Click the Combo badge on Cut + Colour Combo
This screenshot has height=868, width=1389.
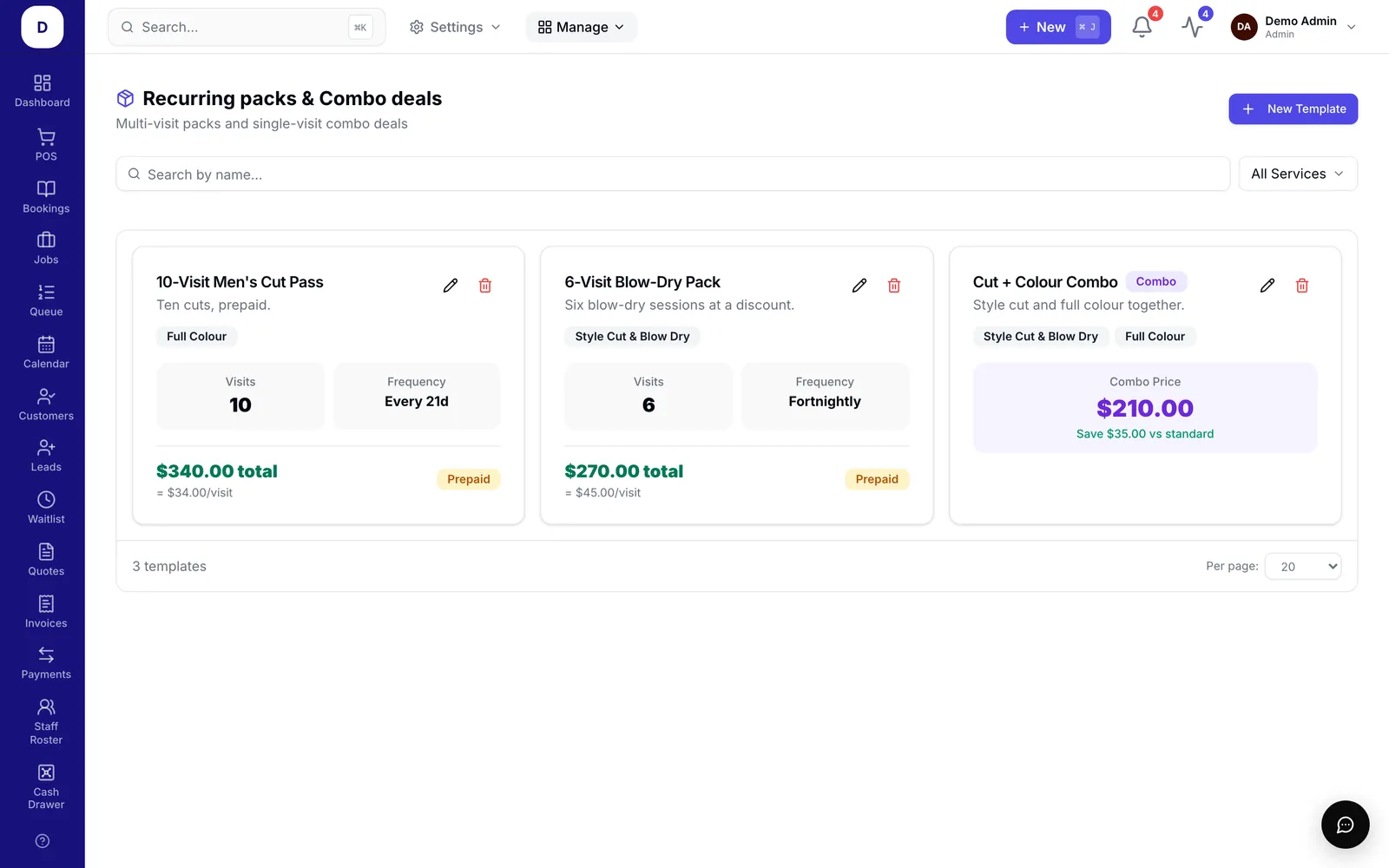tap(1155, 281)
